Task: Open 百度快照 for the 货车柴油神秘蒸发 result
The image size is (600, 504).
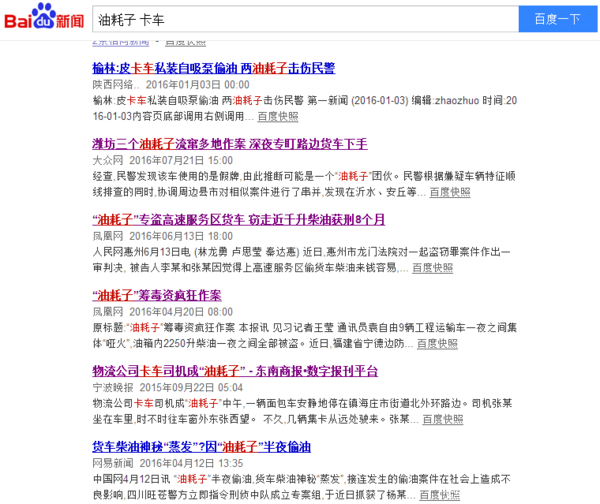Action: [x=436, y=495]
